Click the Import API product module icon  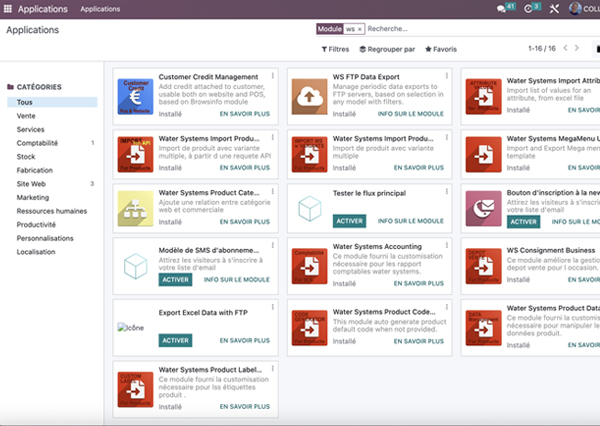point(135,154)
